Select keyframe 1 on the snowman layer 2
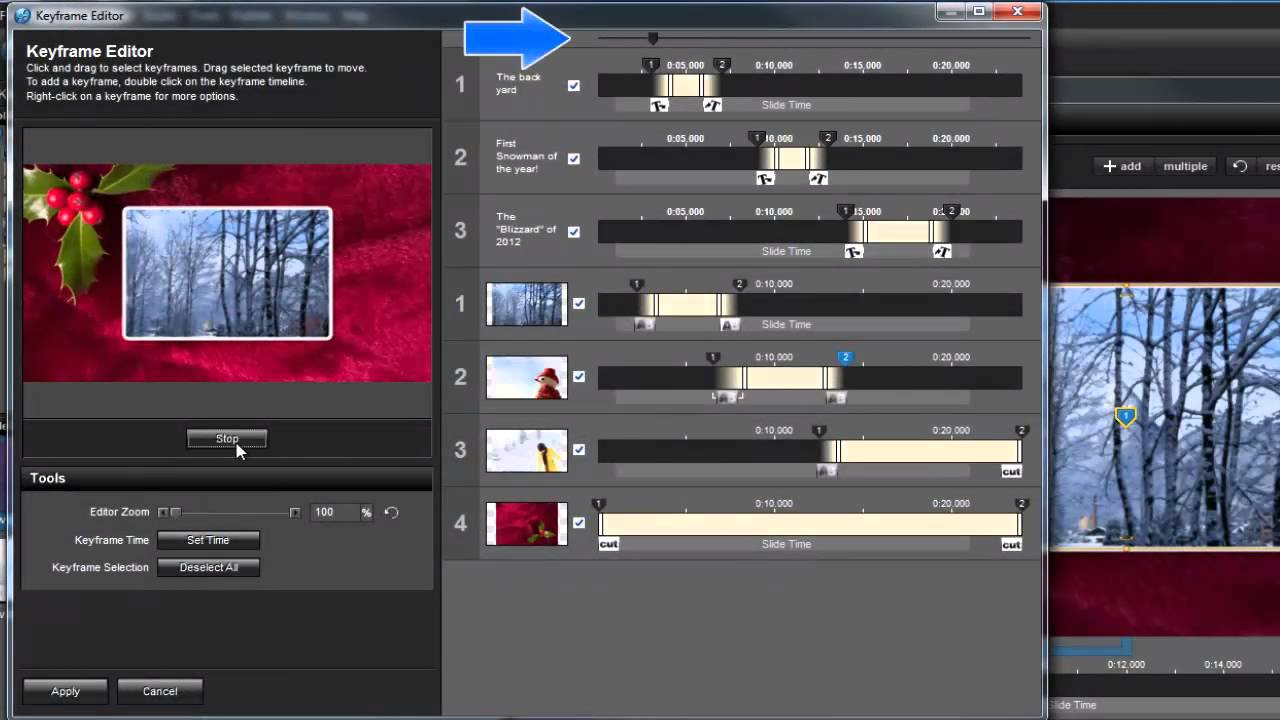Viewport: 1280px width, 720px height. click(713, 358)
